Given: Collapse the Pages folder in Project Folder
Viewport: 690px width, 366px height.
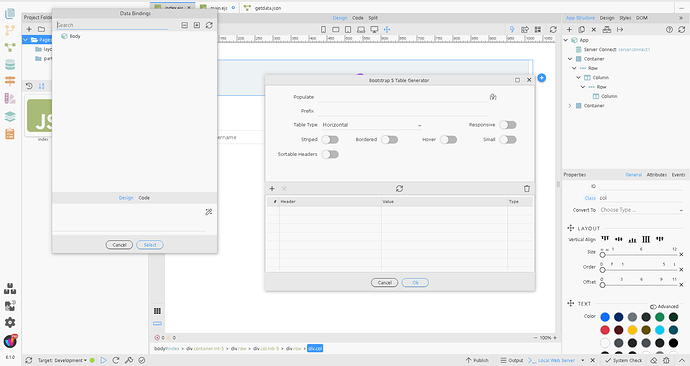Looking at the screenshot, I should point(26,40).
